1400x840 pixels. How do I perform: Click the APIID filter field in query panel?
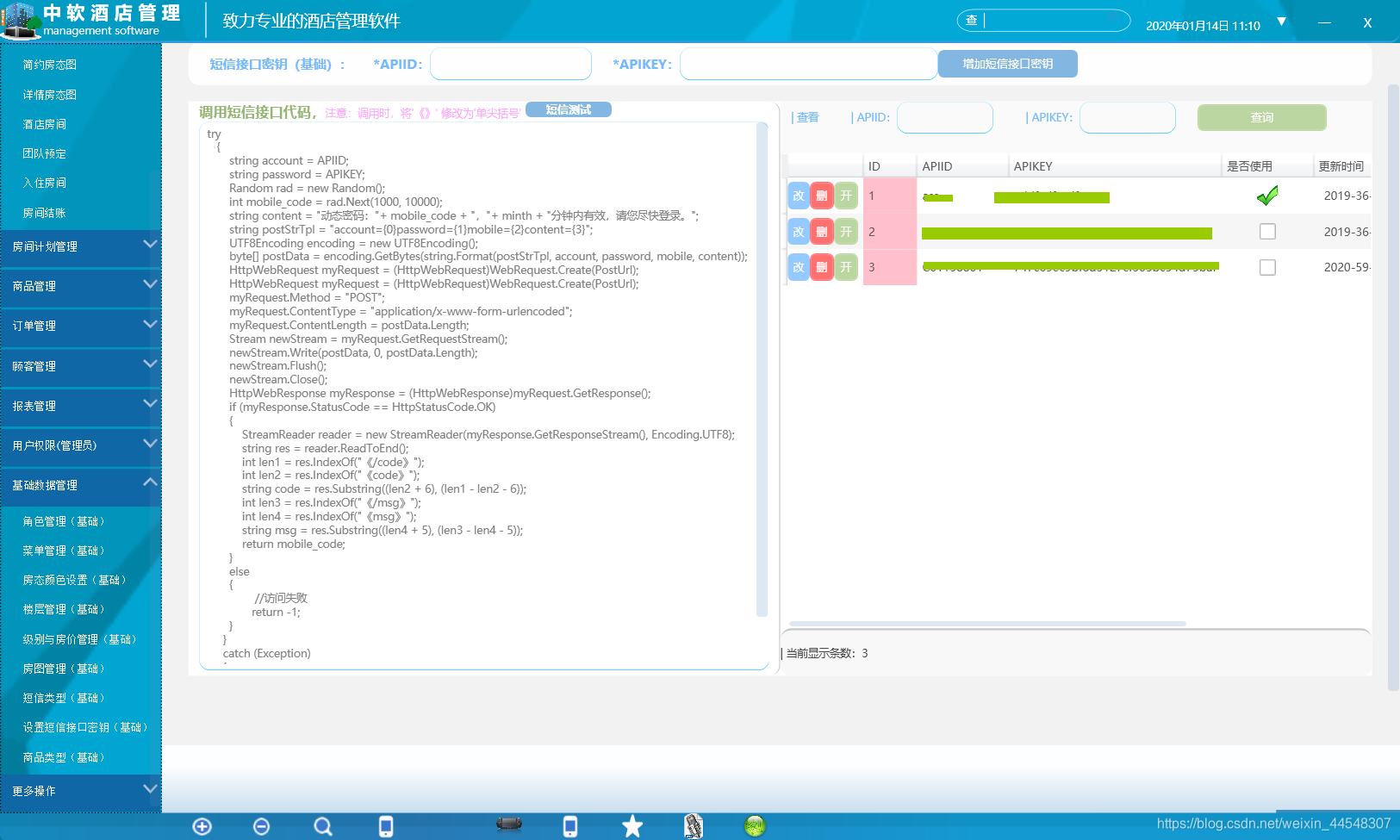(x=945, y=117)
